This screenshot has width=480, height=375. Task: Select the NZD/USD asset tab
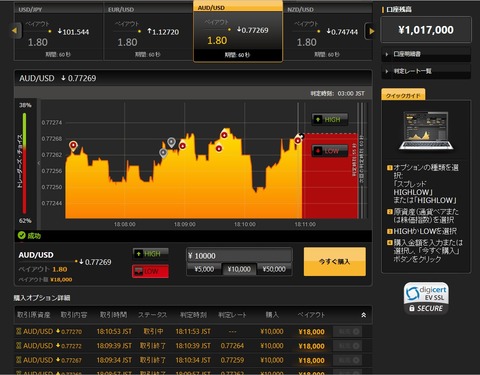pos(328,32)
